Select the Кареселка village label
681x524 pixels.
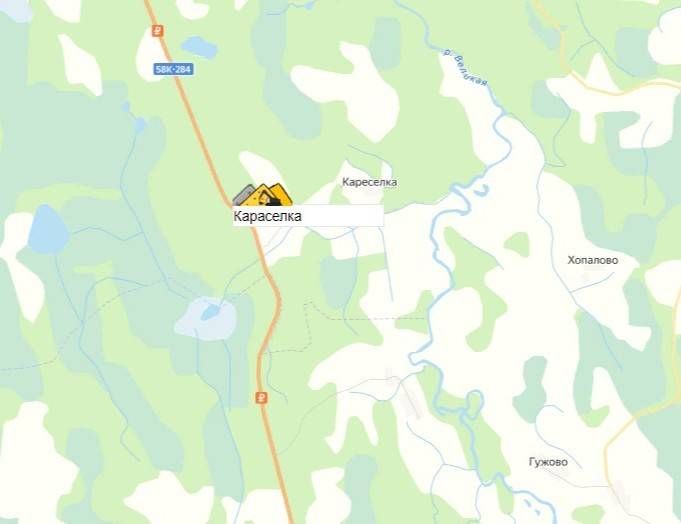click(369, 182)
